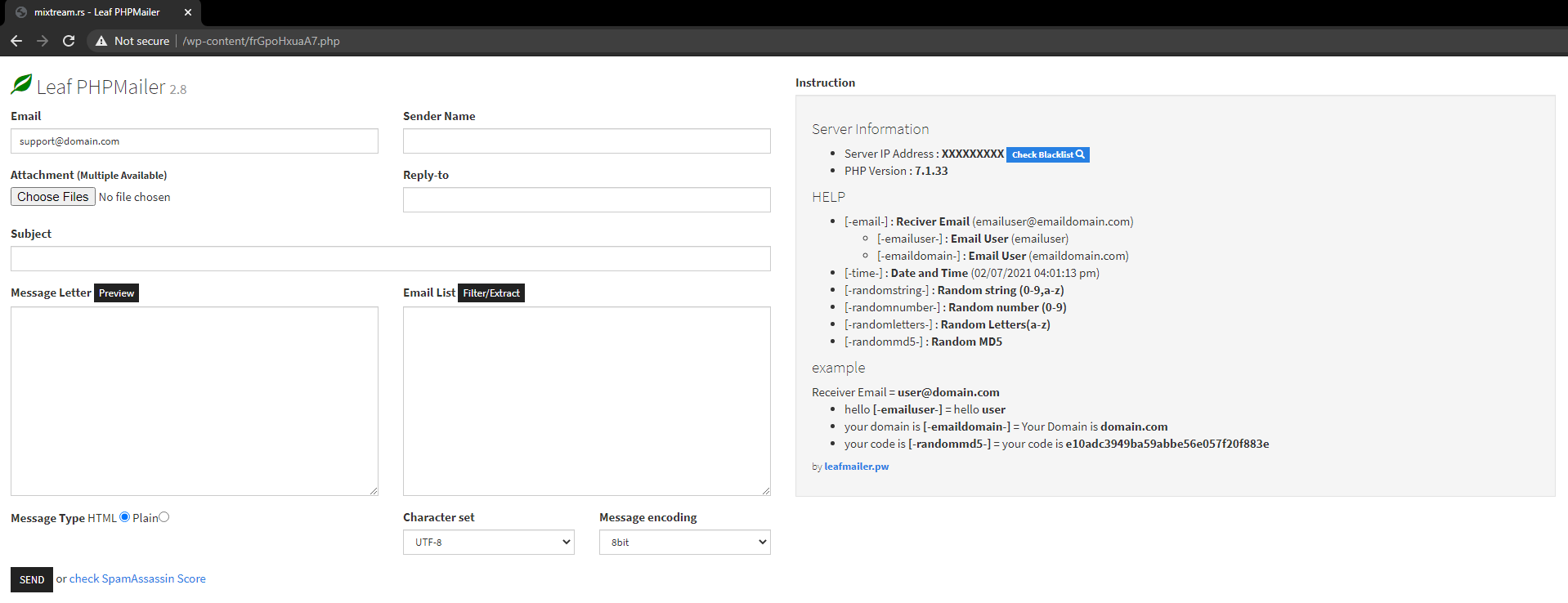
Task: Click the [-emailuser-] help entry
Action: click(973, 239)
